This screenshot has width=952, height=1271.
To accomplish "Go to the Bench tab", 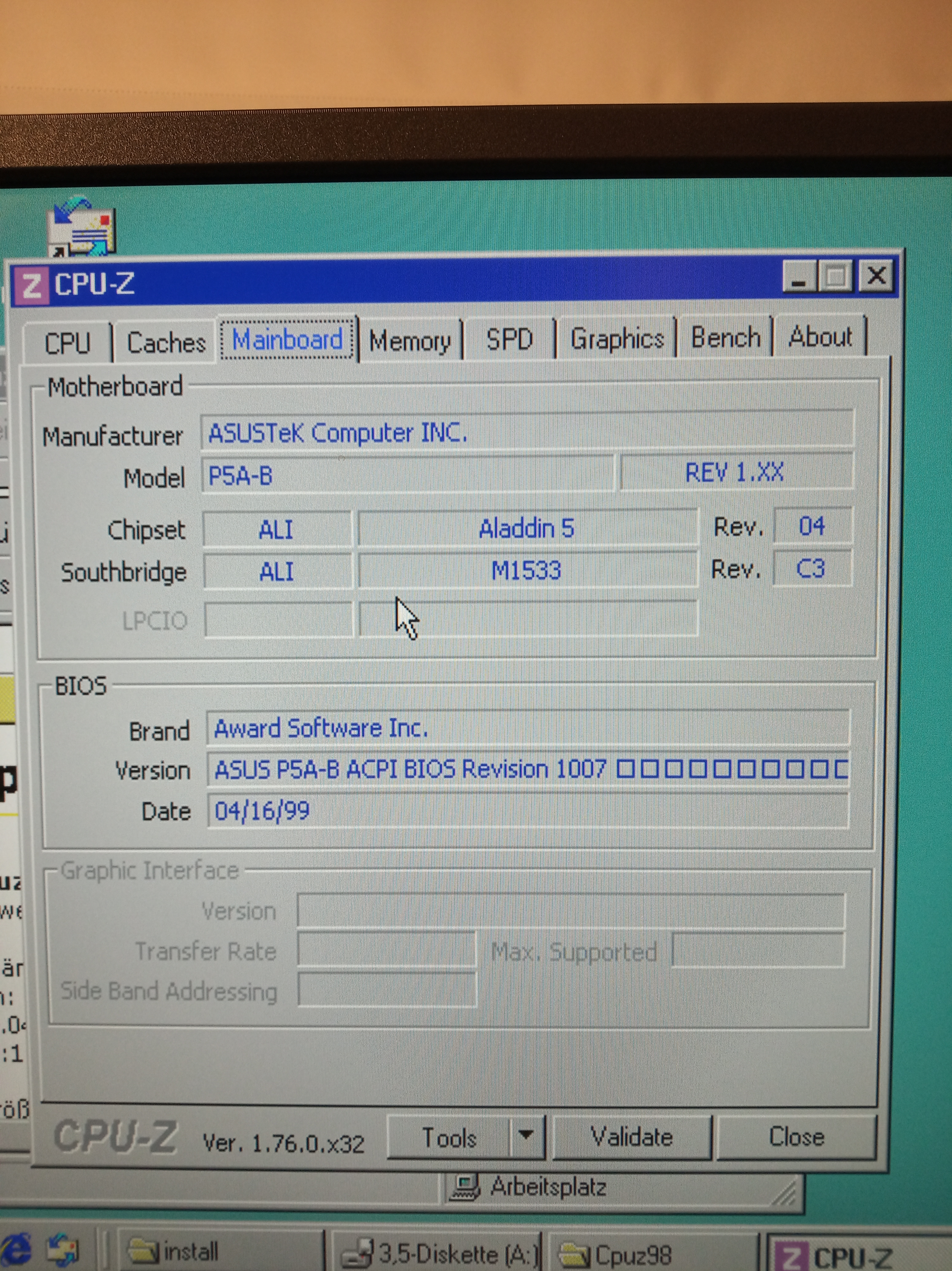I will [725, 337].
